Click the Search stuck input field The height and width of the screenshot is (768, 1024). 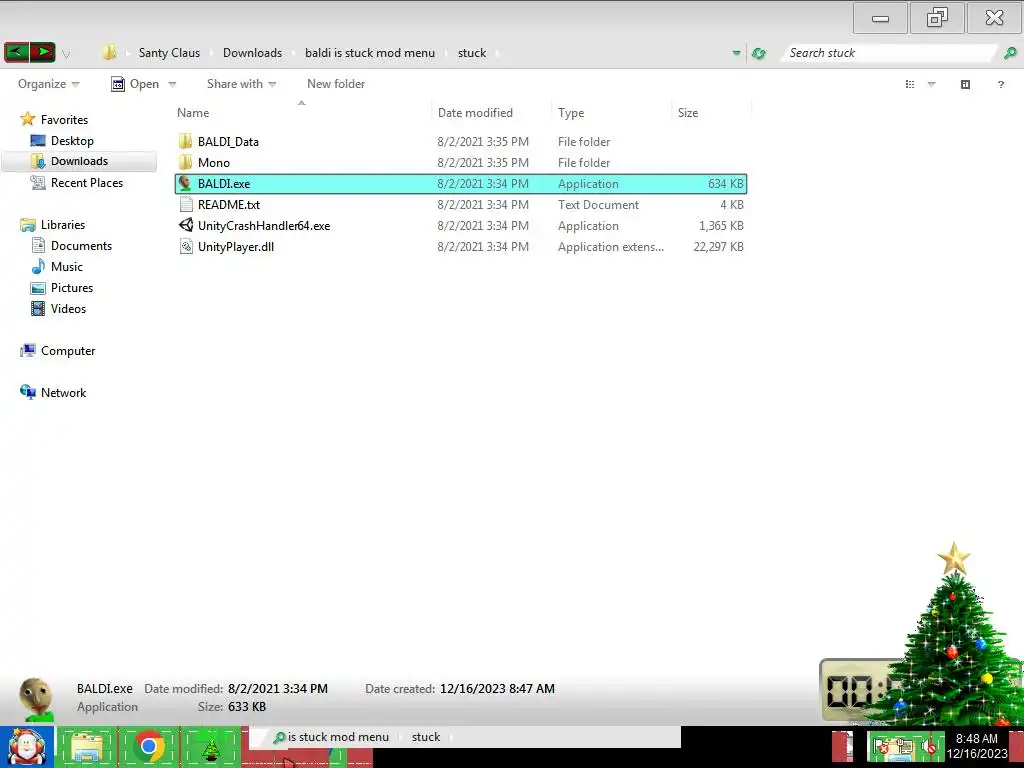pos(888,53)
